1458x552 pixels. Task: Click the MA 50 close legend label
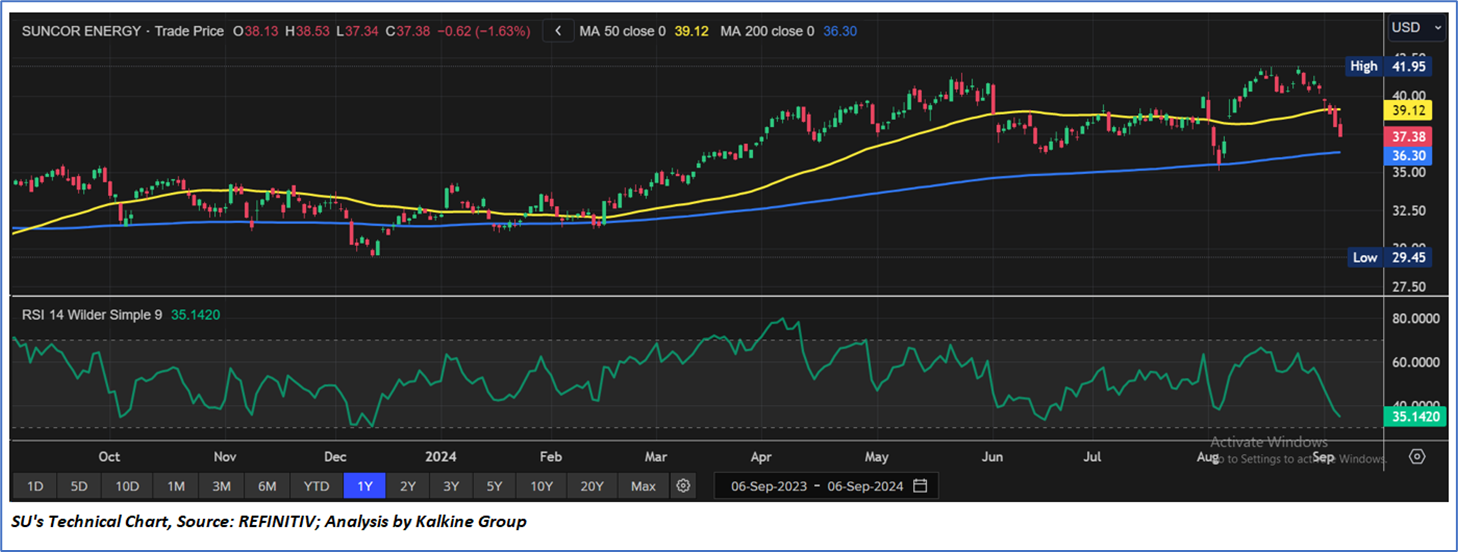[x=623, y=31]
